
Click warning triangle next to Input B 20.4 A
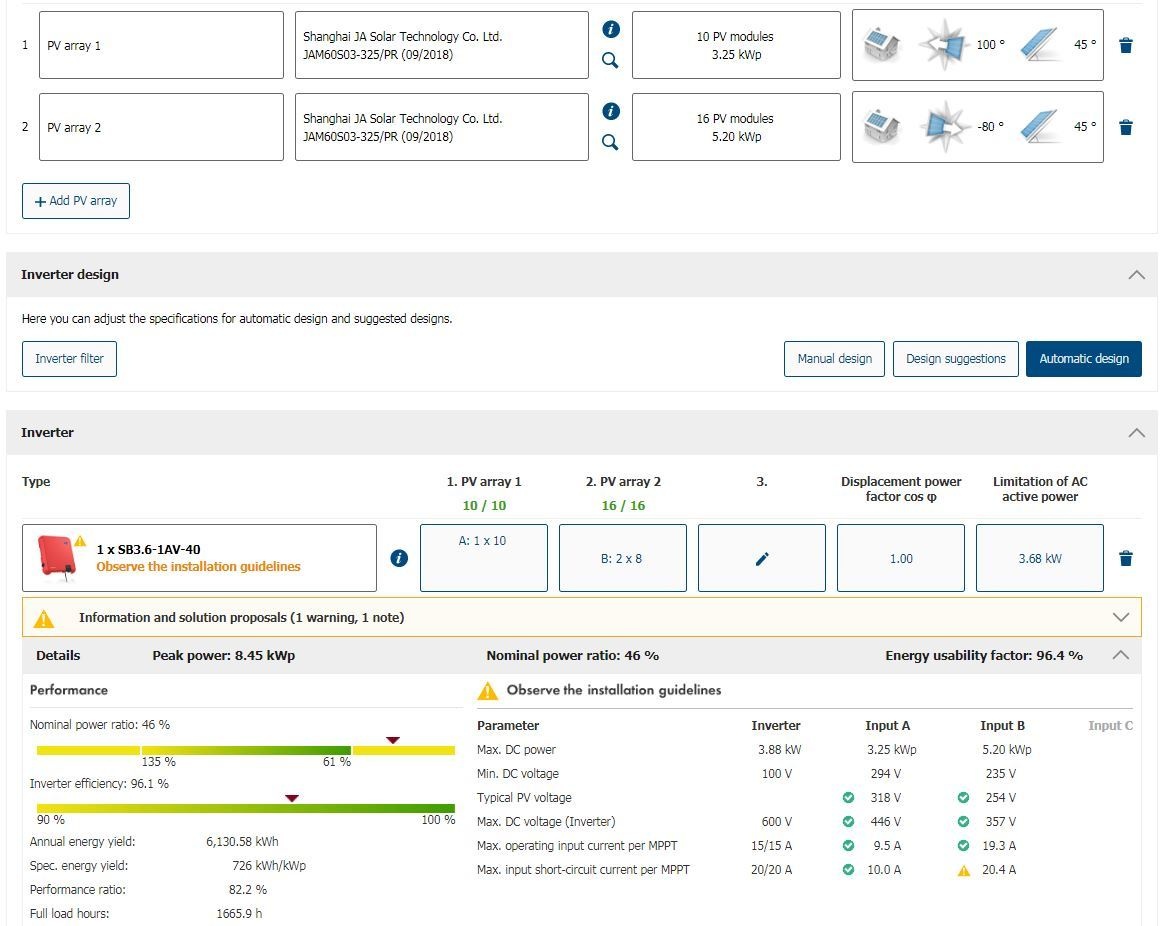click(964, 870)
